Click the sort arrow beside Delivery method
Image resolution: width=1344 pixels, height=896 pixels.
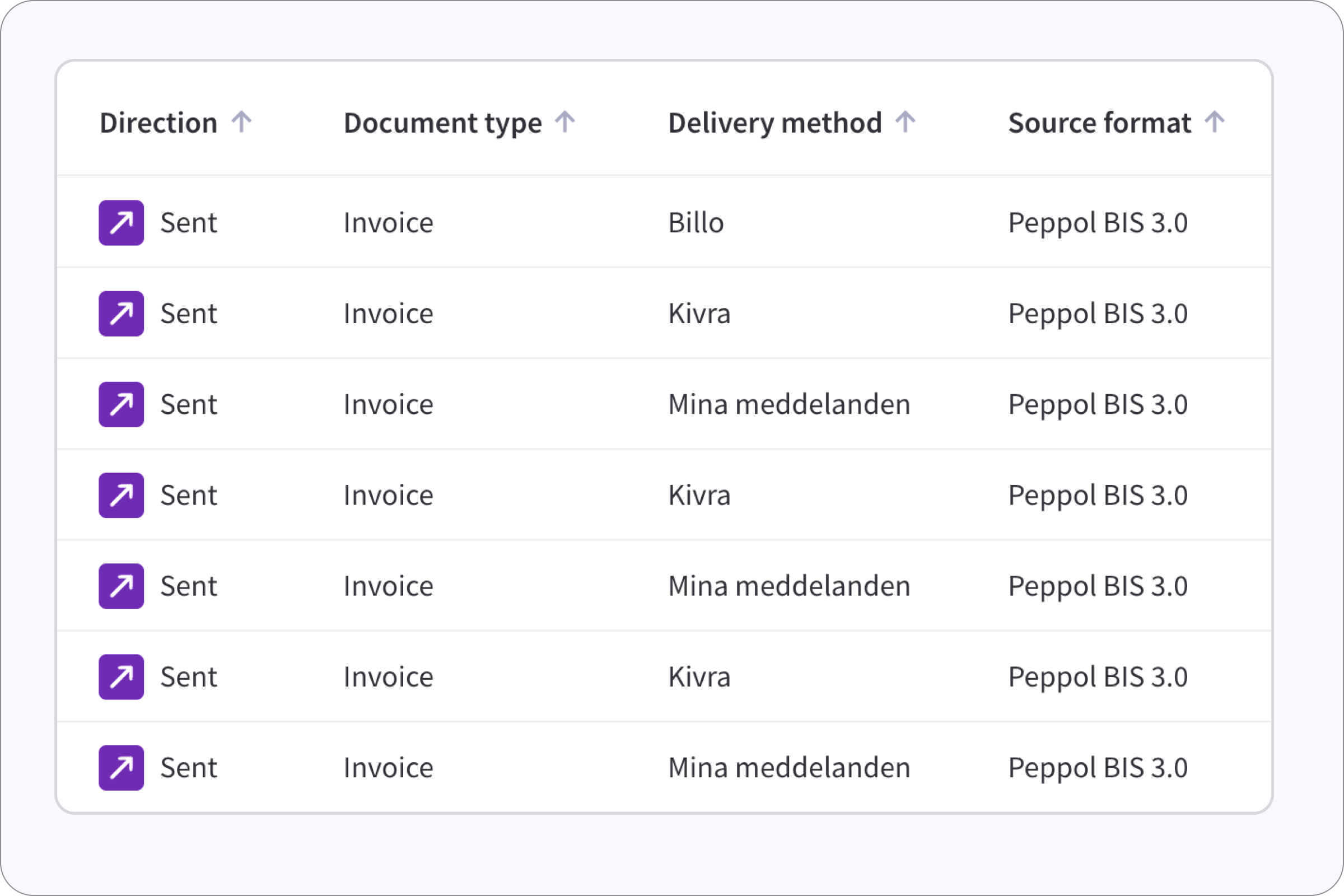[905, 122]
